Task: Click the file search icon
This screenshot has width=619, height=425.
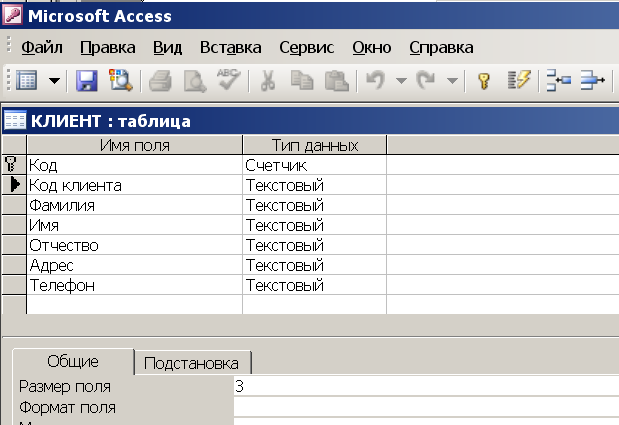Action: coord(121,81)
